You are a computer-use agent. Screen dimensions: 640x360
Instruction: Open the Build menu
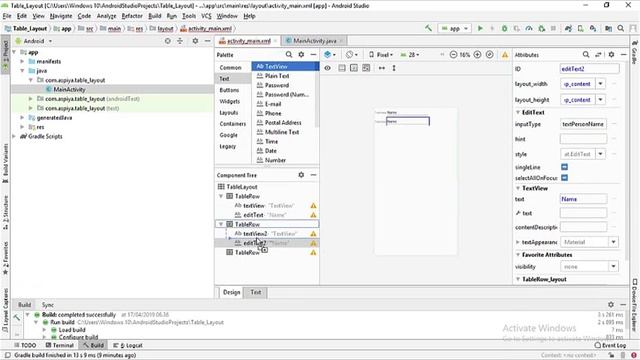pyautogui.click(x=155, y=16)
